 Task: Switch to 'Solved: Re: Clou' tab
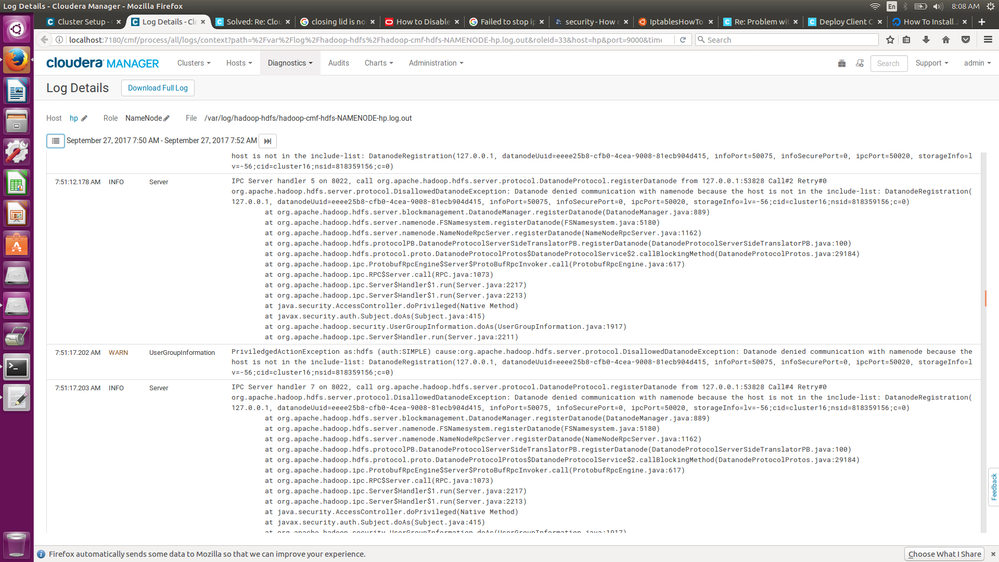point(253,22)
